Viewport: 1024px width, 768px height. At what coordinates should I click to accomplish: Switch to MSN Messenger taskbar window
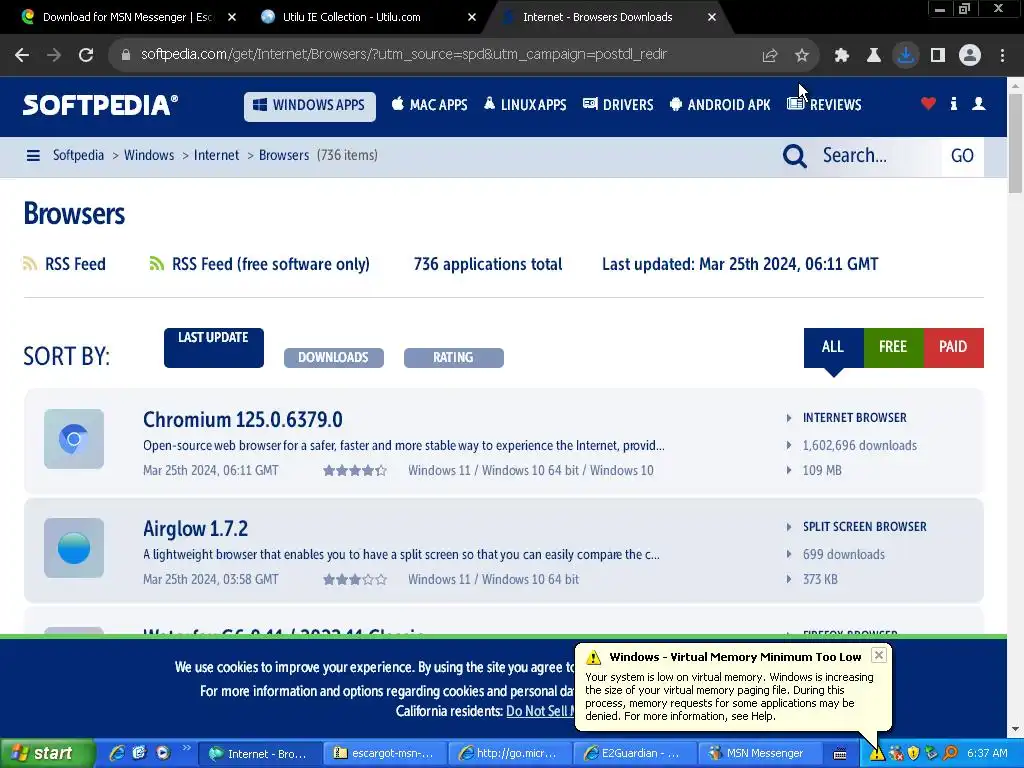click(760, 754)
